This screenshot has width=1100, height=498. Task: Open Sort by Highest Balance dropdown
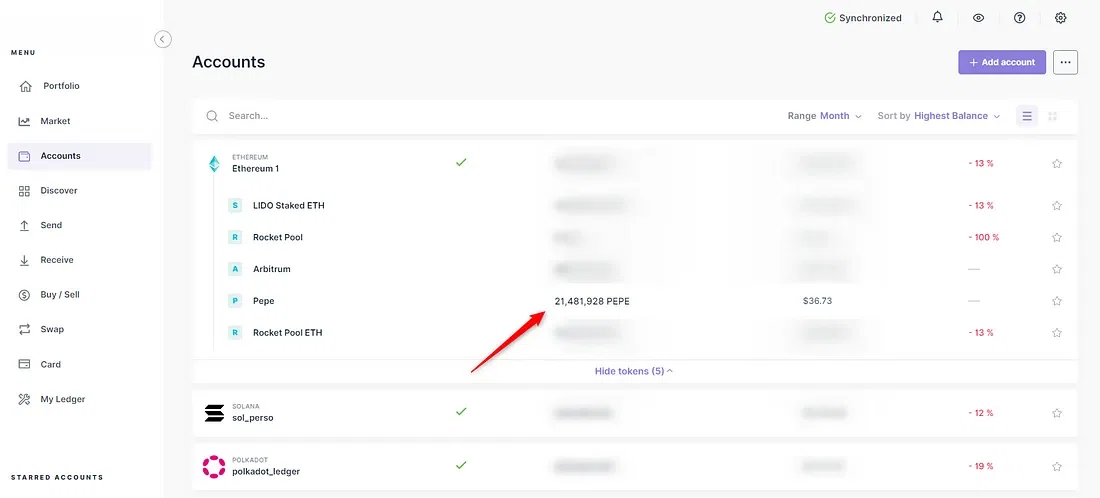click(939, 116)
